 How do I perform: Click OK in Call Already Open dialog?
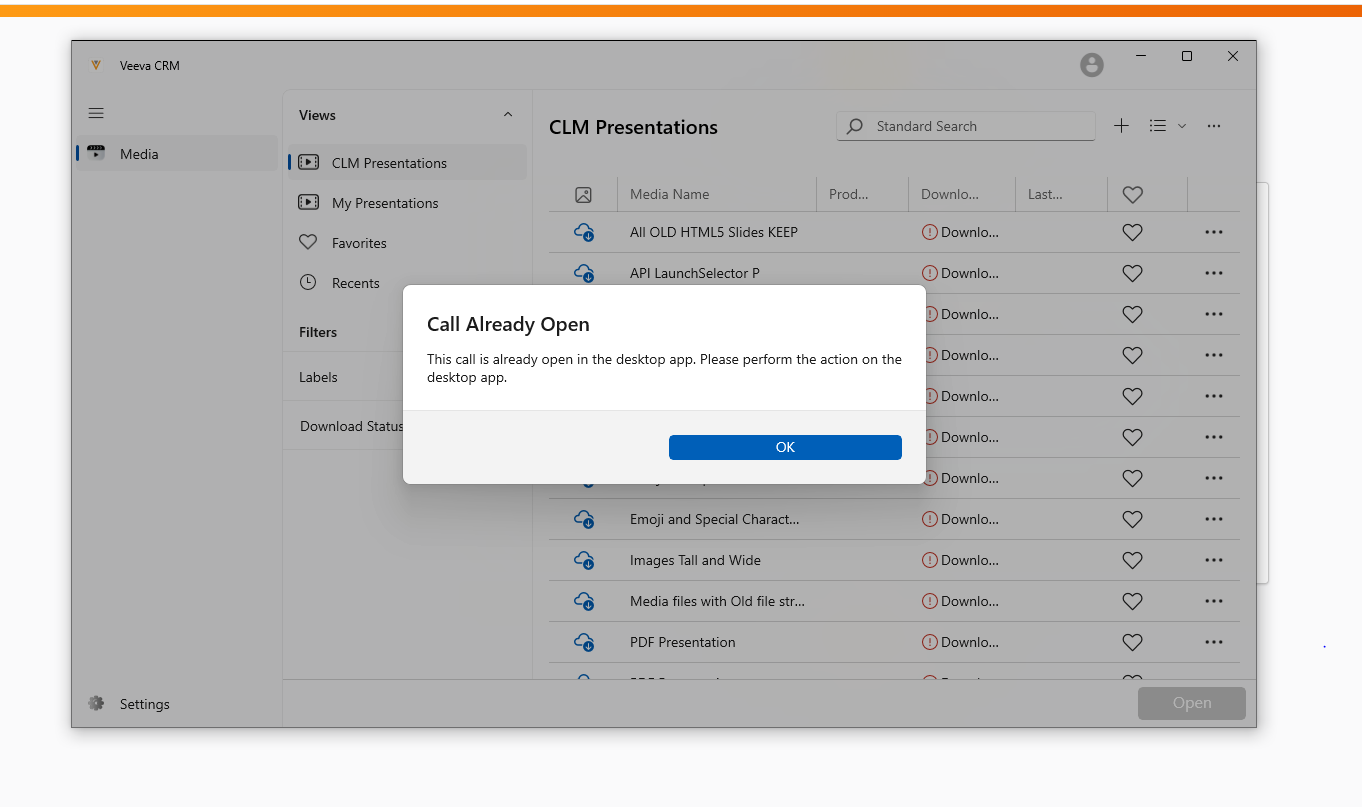(785, 447)
